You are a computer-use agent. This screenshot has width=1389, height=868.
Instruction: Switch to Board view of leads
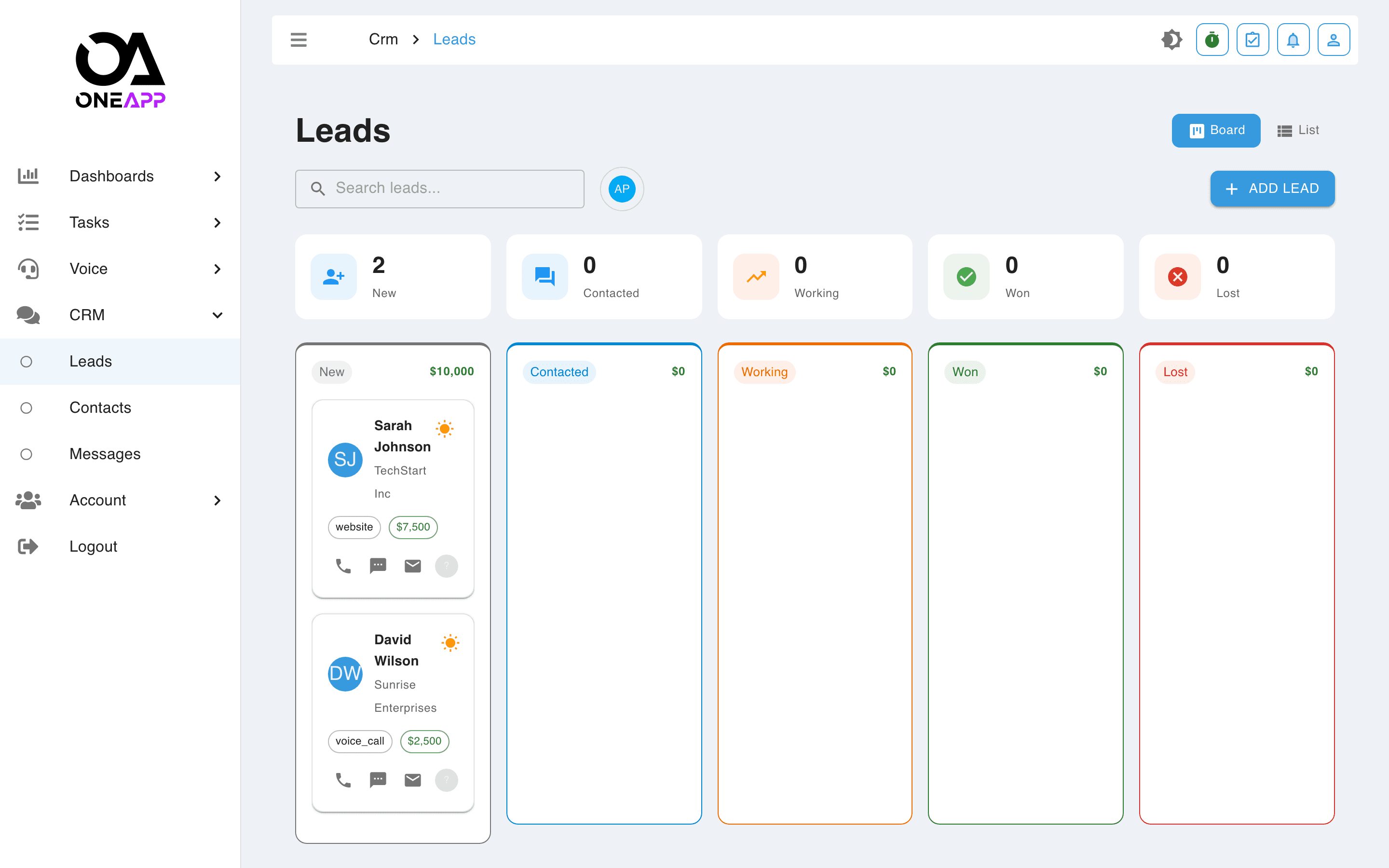point(1216,130)
